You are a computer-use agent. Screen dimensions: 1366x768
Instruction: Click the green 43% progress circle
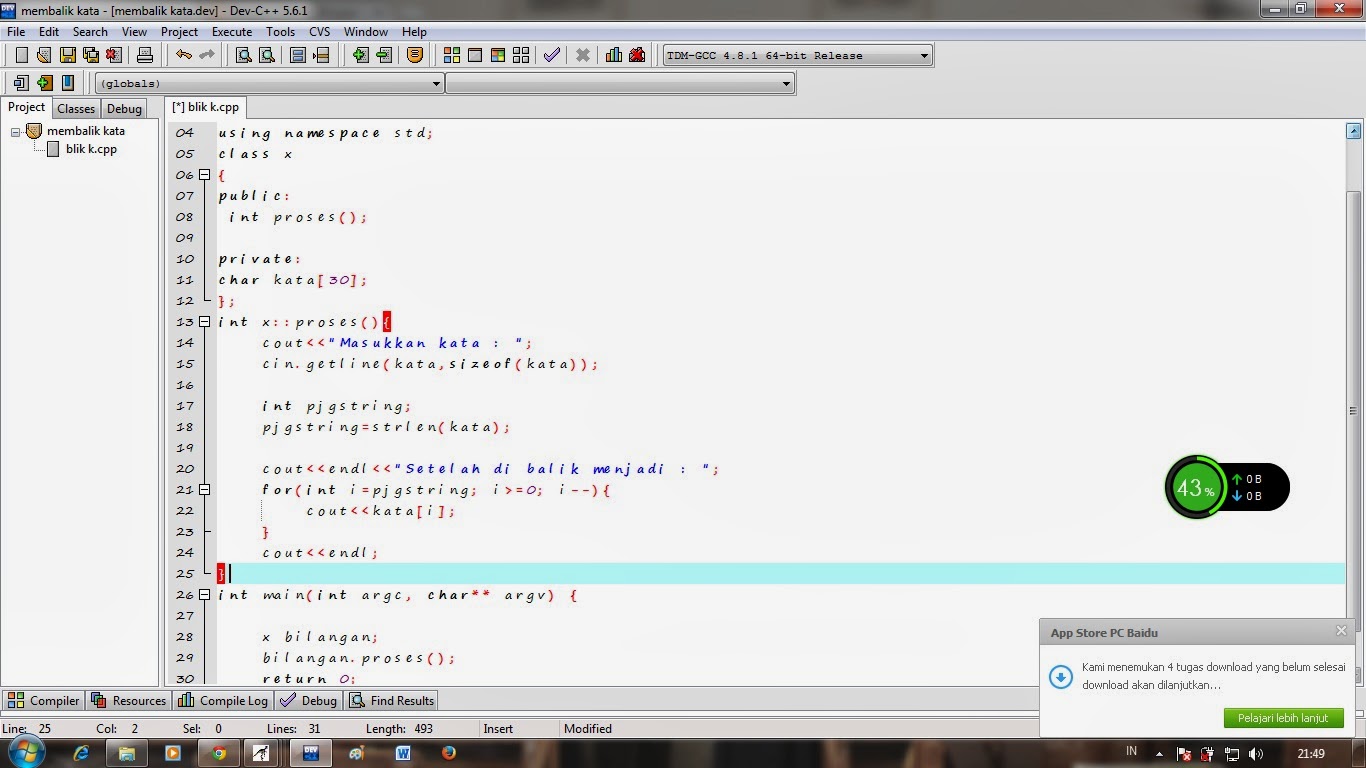tap(1196, 487)
